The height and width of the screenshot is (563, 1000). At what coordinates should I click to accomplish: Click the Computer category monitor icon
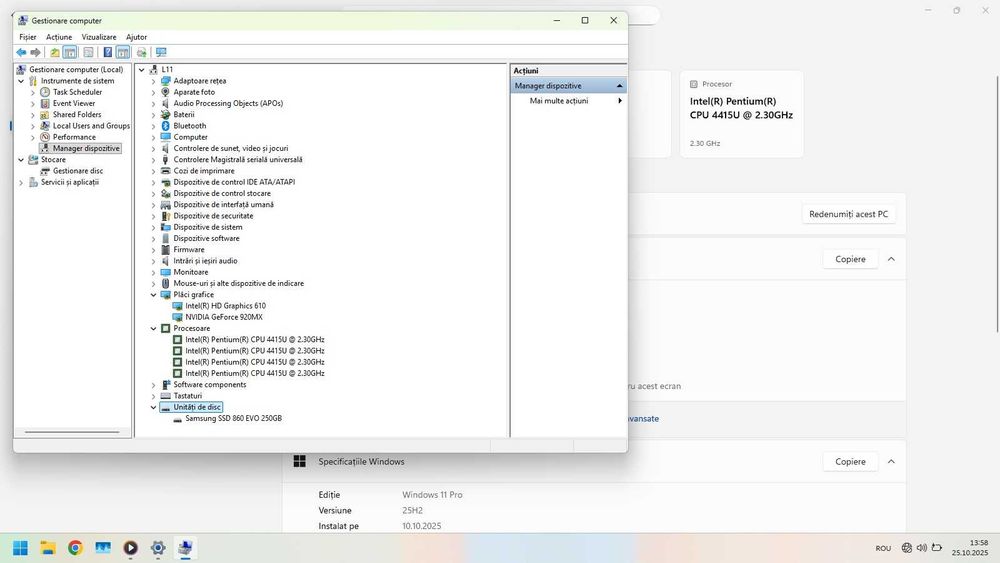tap(165, 137)
